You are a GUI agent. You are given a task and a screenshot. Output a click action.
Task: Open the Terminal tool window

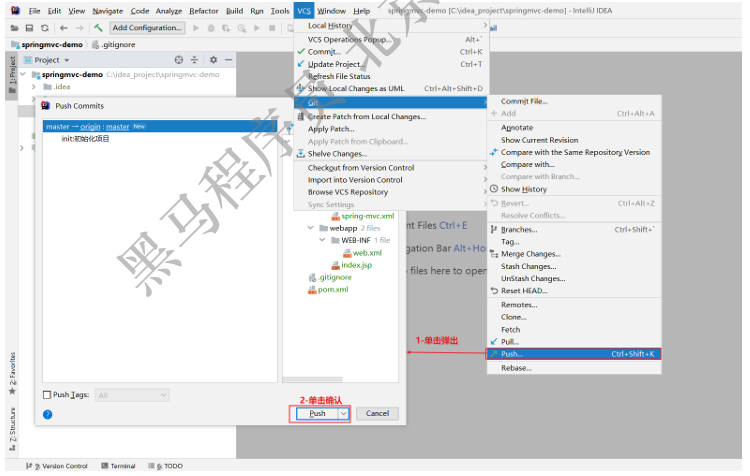pos(118,466)
